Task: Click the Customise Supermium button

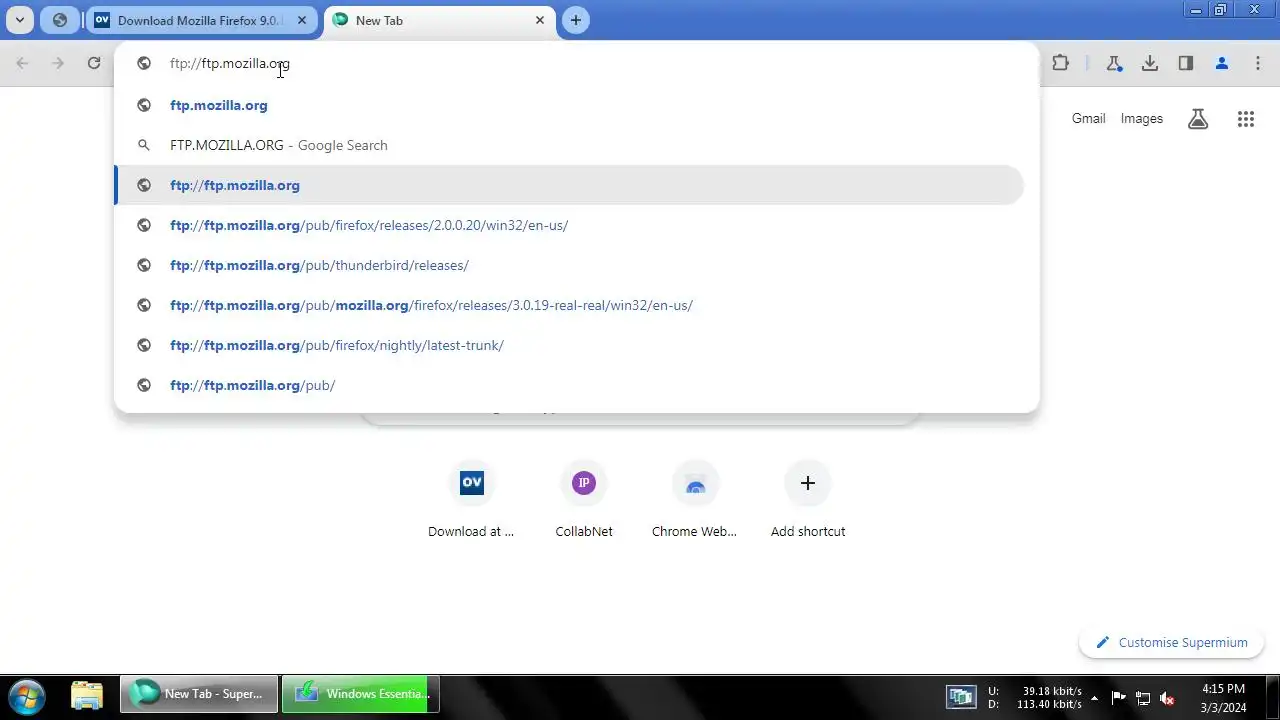Action: [x=1172, y=642]
